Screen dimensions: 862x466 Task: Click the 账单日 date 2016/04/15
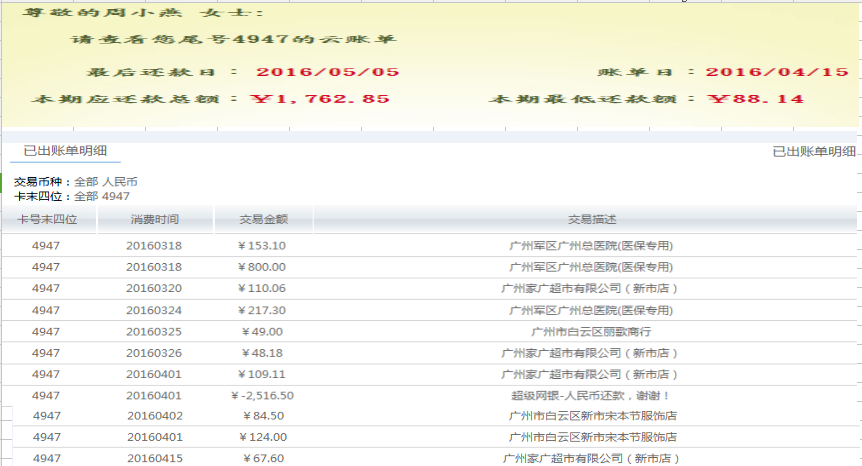(776, 73)
